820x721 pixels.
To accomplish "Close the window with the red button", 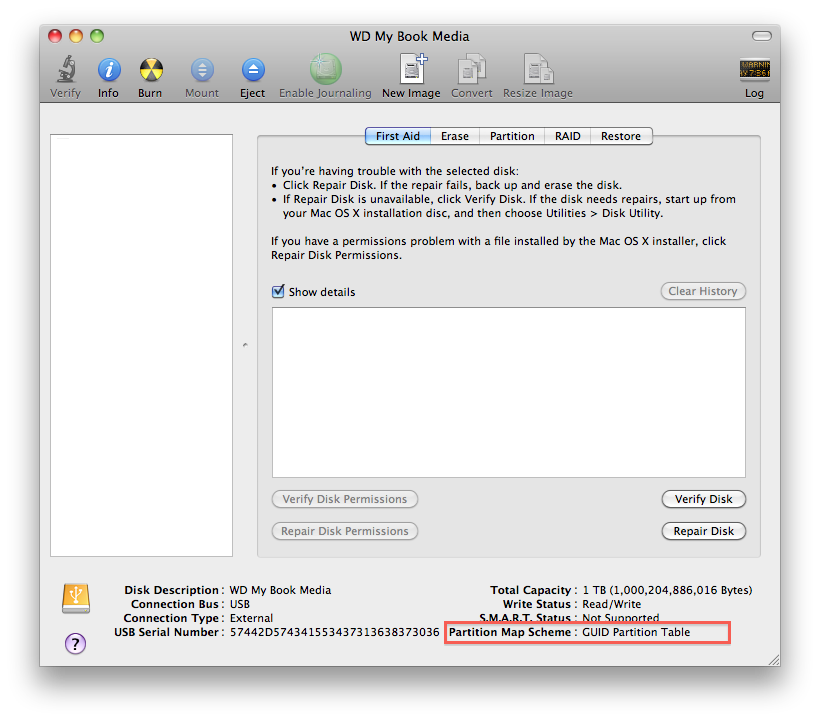I will pyautogui.click(x=55, y=36).
